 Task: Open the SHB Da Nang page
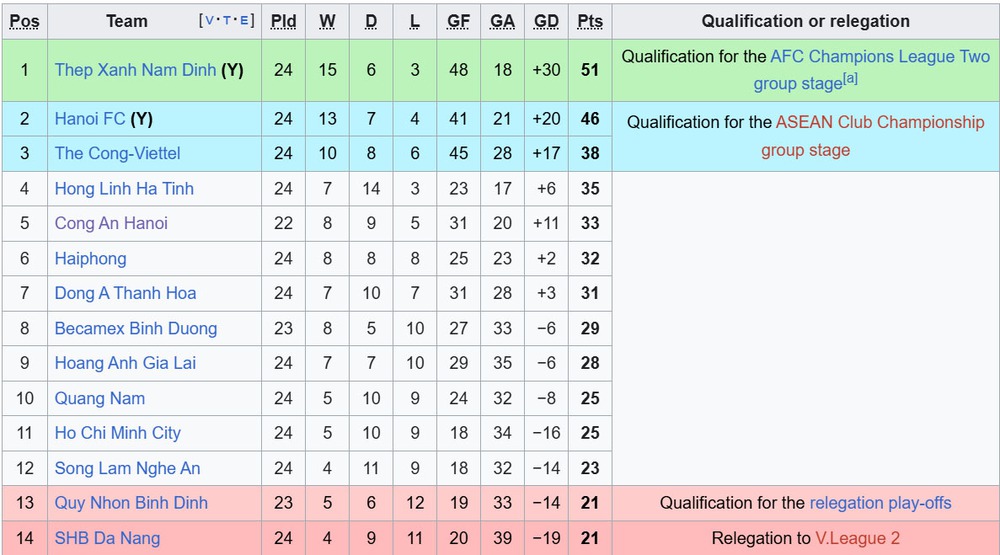click(x=107, y=538)
